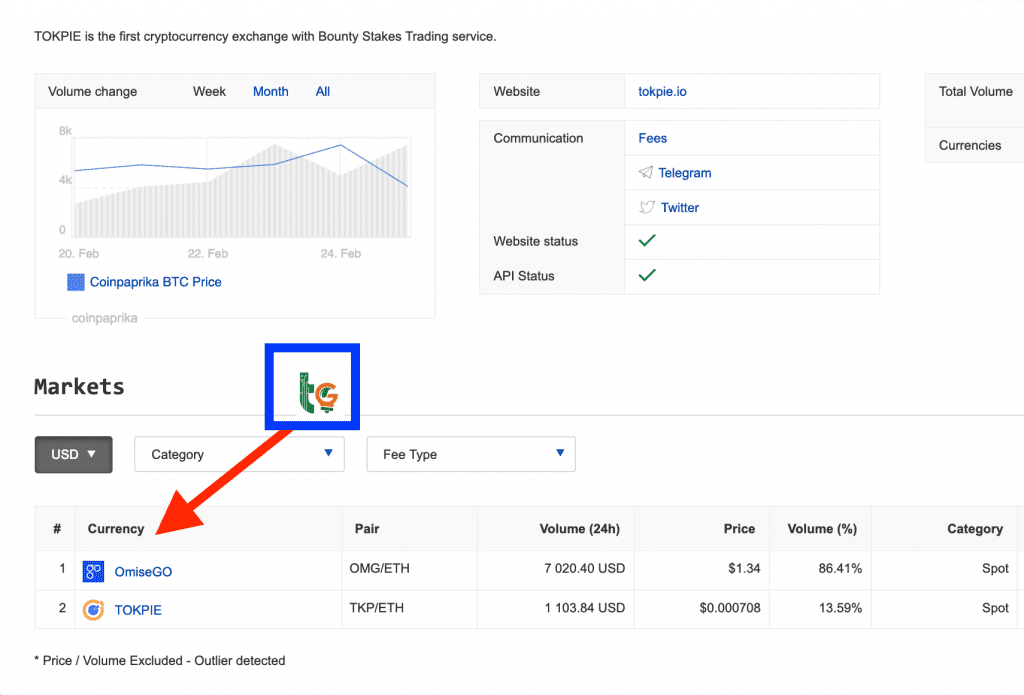Click the Currencies label
This screenshot has width=1024, height=695.
tap(970, 145)
